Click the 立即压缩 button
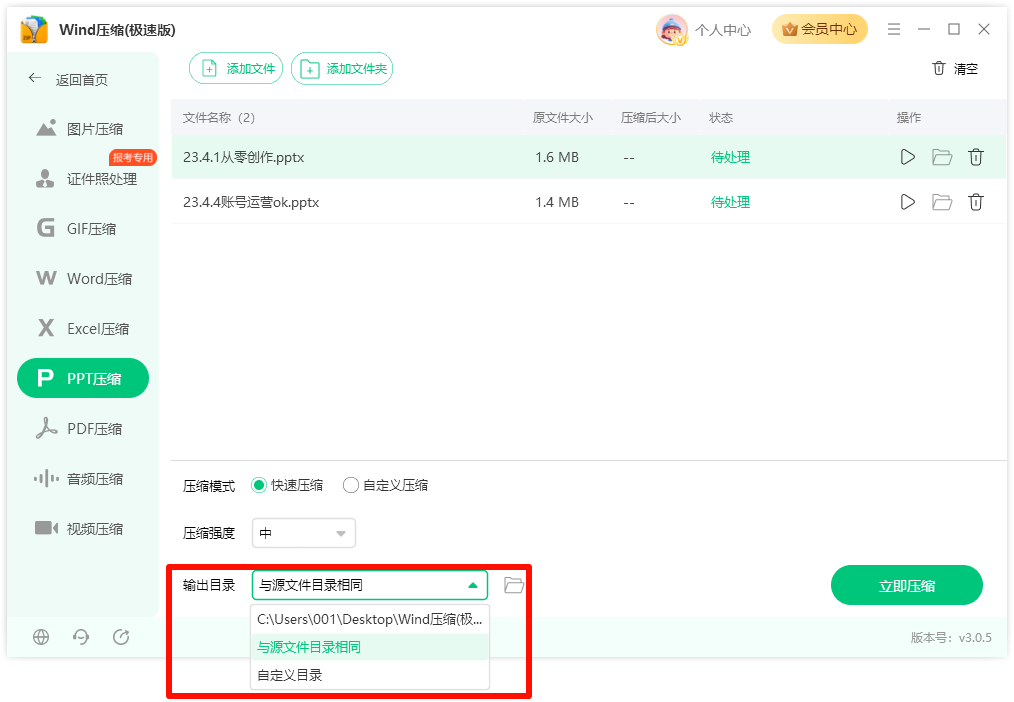 click(x=907, y=586)
